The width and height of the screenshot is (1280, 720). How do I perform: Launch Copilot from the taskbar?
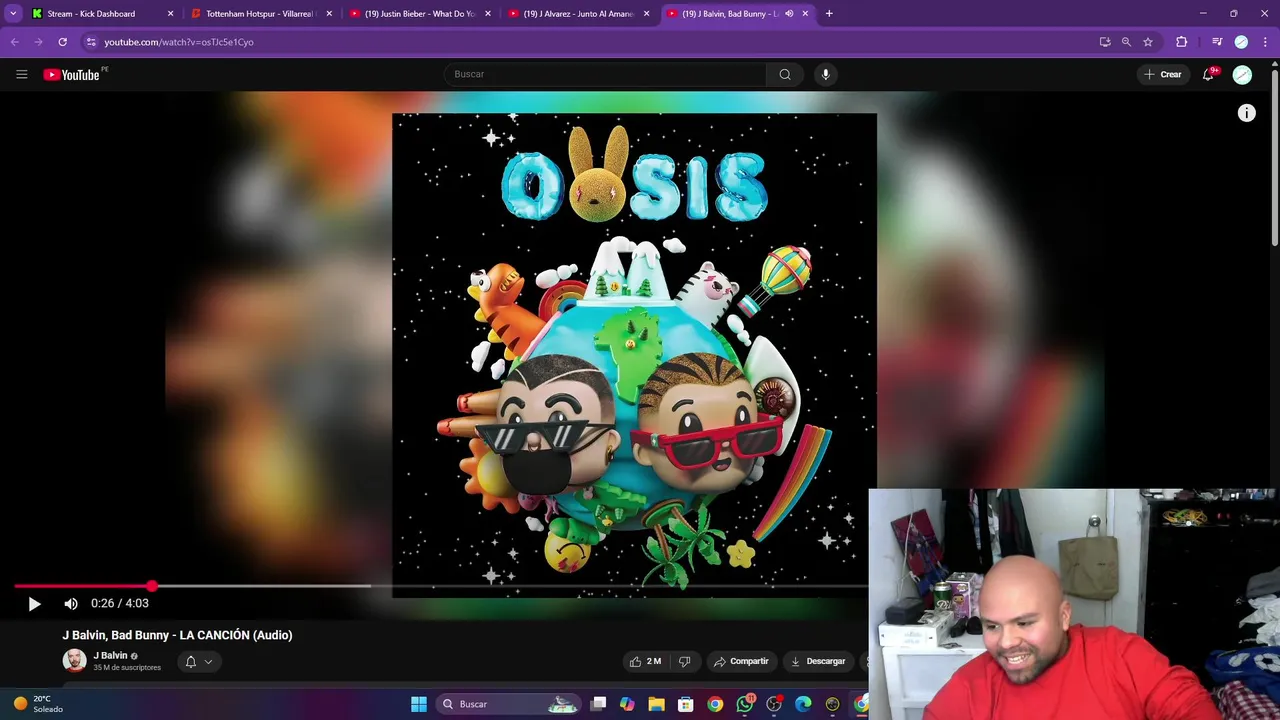click(627, 704)
